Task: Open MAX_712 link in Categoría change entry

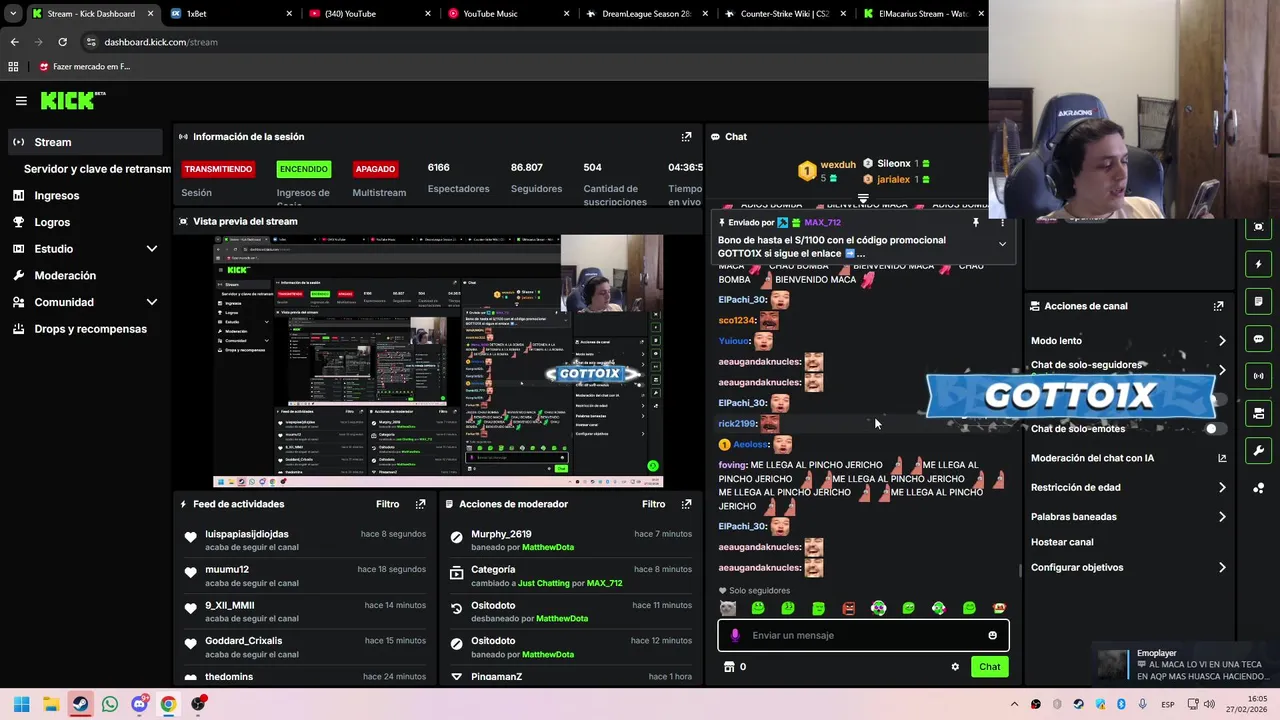Action: pyautogui.click(x=604, y=583)
